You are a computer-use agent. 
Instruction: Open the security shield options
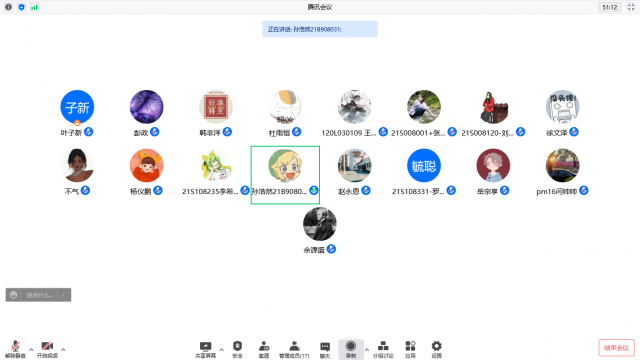pyautogui.click(x=238, y=349)
